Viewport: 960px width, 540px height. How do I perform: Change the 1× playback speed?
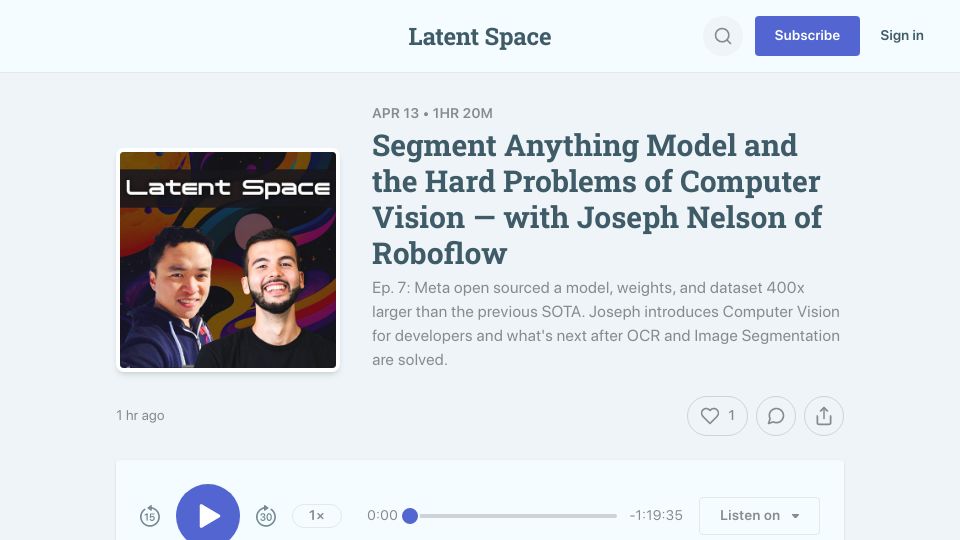coord(317,516)
